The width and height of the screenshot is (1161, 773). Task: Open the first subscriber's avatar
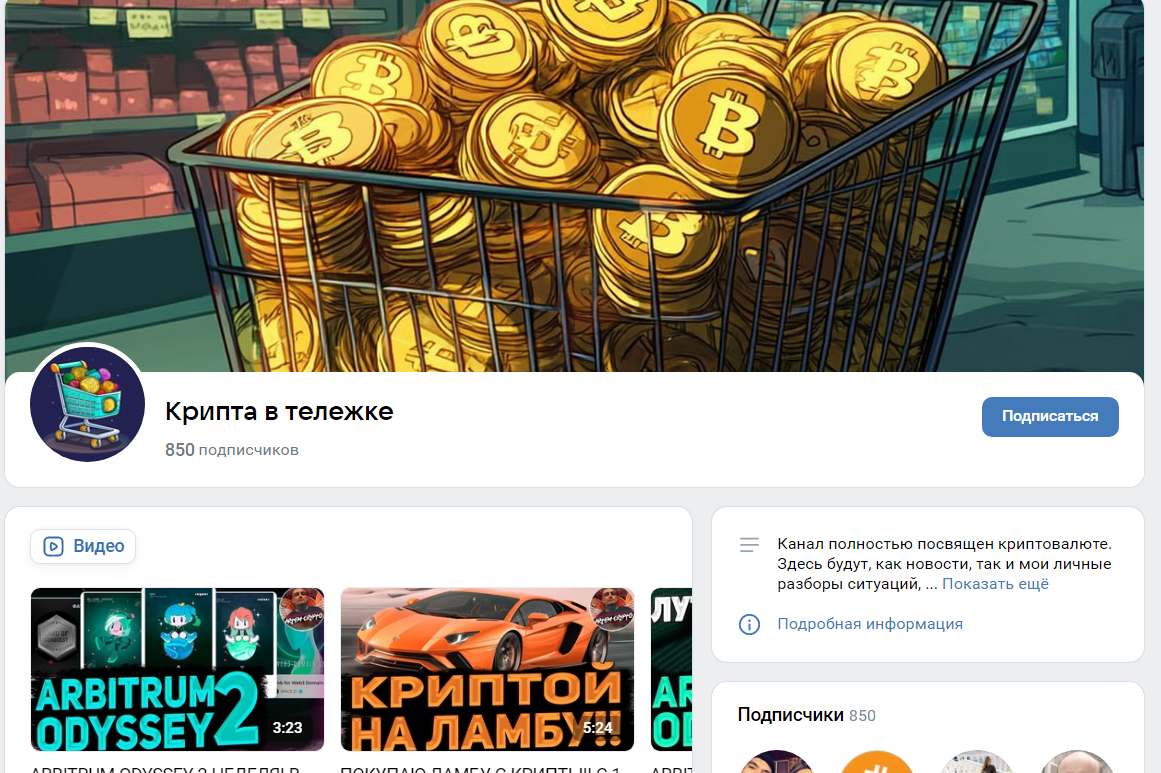click(777, 762)
